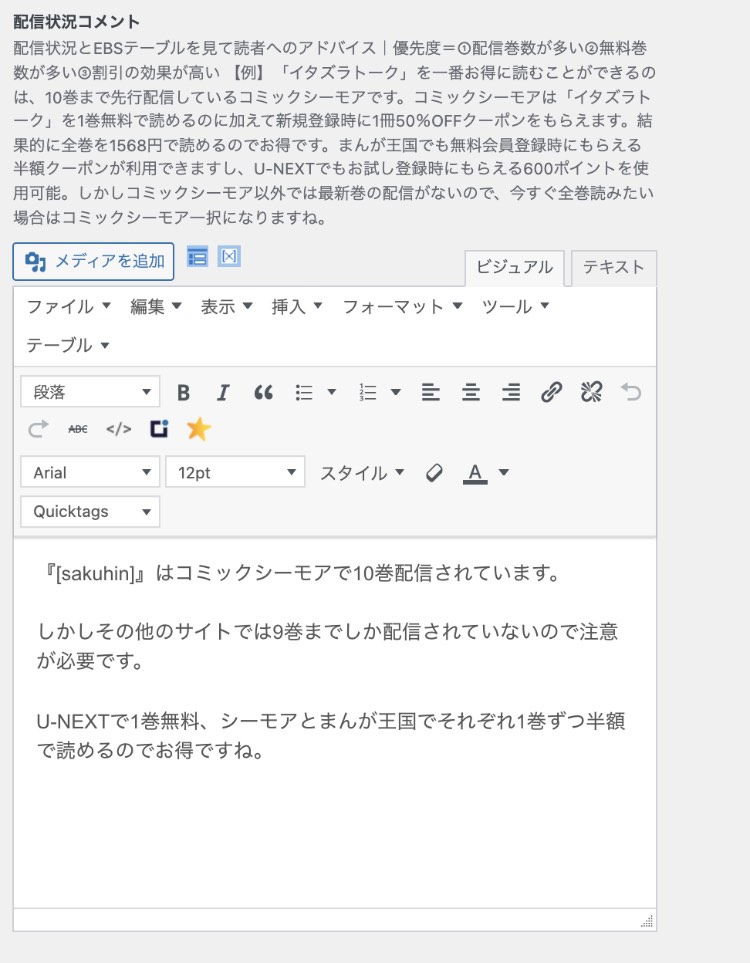This screenshot has height=963, width=750.
Task: Switch to the テキスト tab
Action: (614, 268)
